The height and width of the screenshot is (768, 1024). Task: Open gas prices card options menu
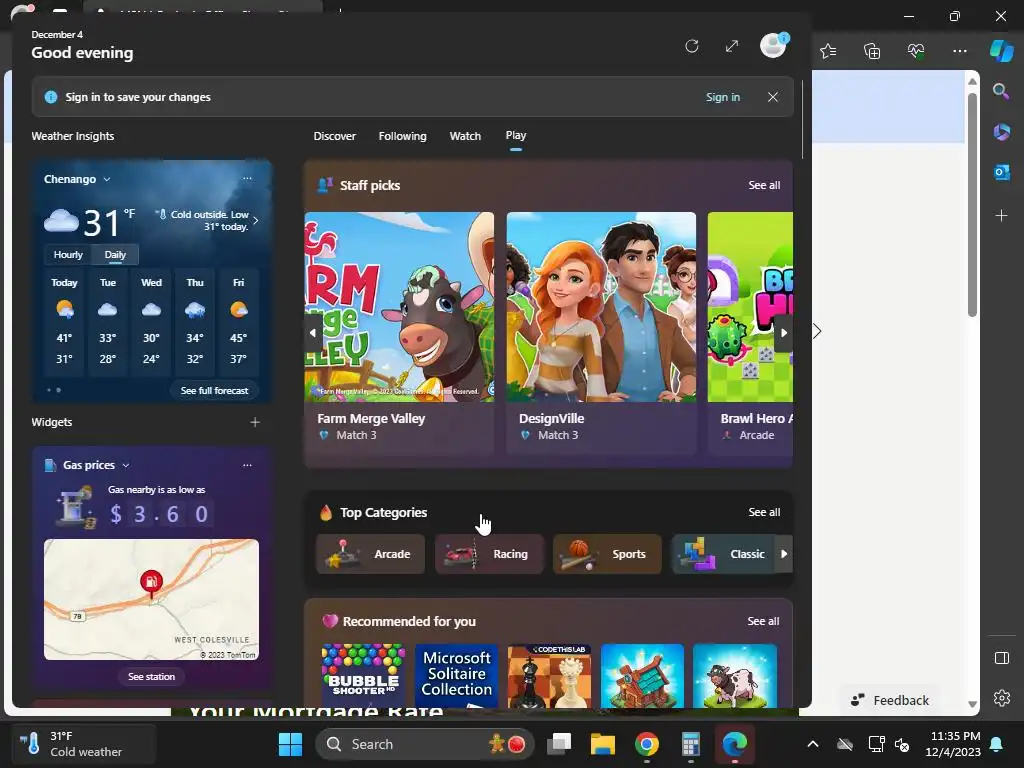click(x=247, y=465)
